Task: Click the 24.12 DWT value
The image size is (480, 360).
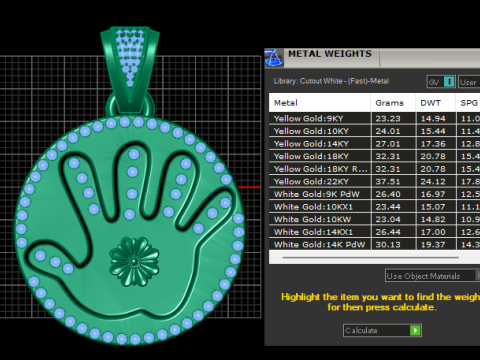Action: pyautogui.click(x=433, y=182)
